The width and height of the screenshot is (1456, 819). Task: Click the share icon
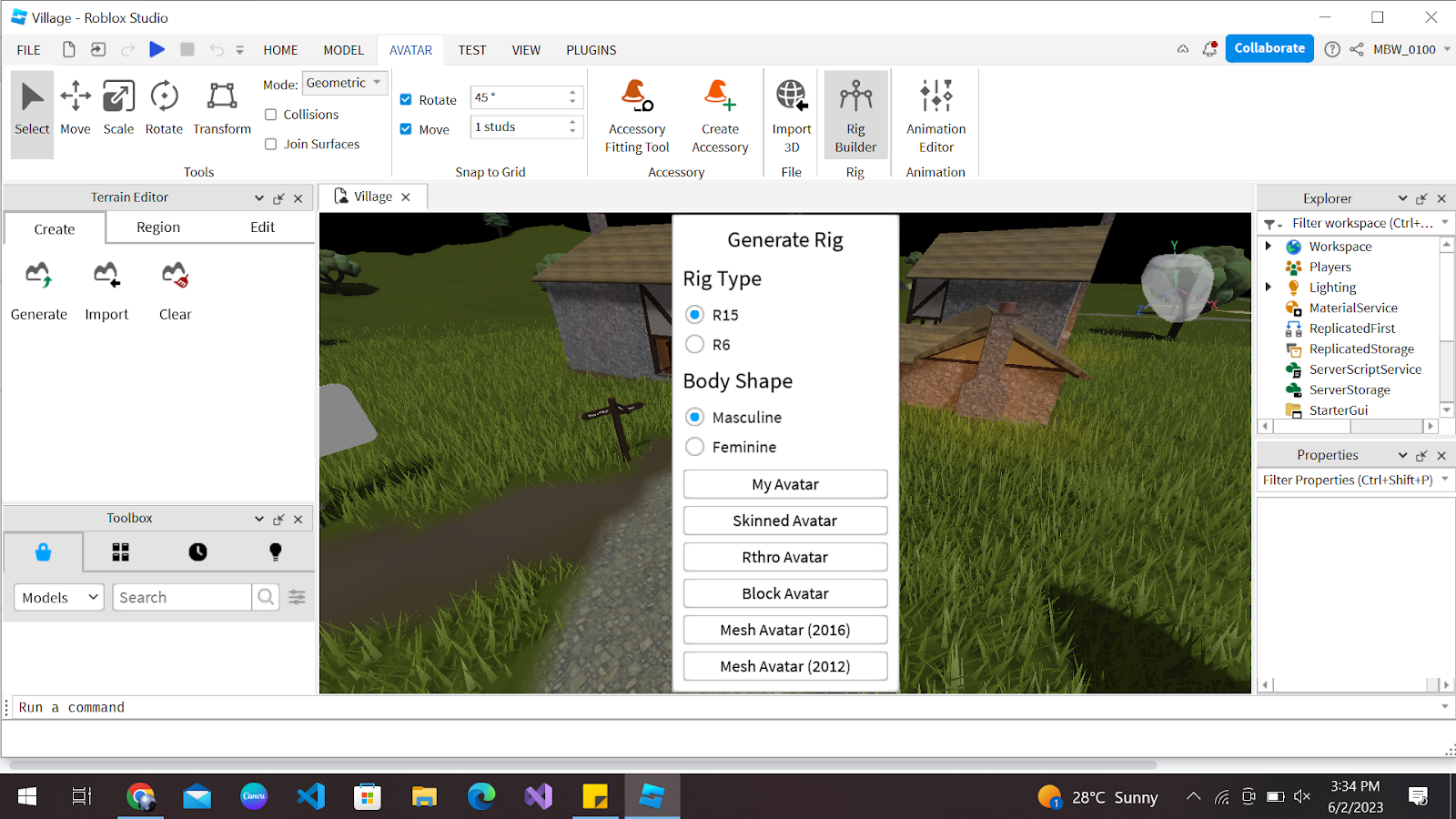pyautogui.click(x=1357, y=49)
